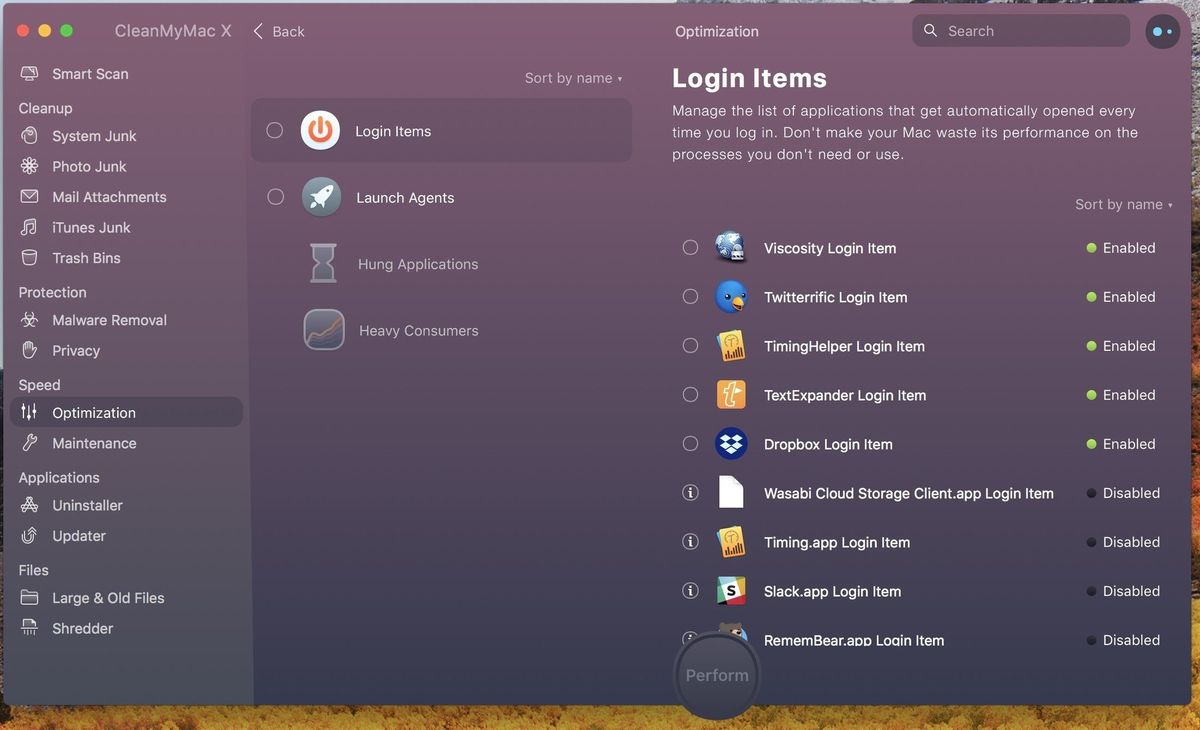Click the Privacy hand icon
The width and height of the screenshot is (1200, 730).
click(x=30, y=350)
